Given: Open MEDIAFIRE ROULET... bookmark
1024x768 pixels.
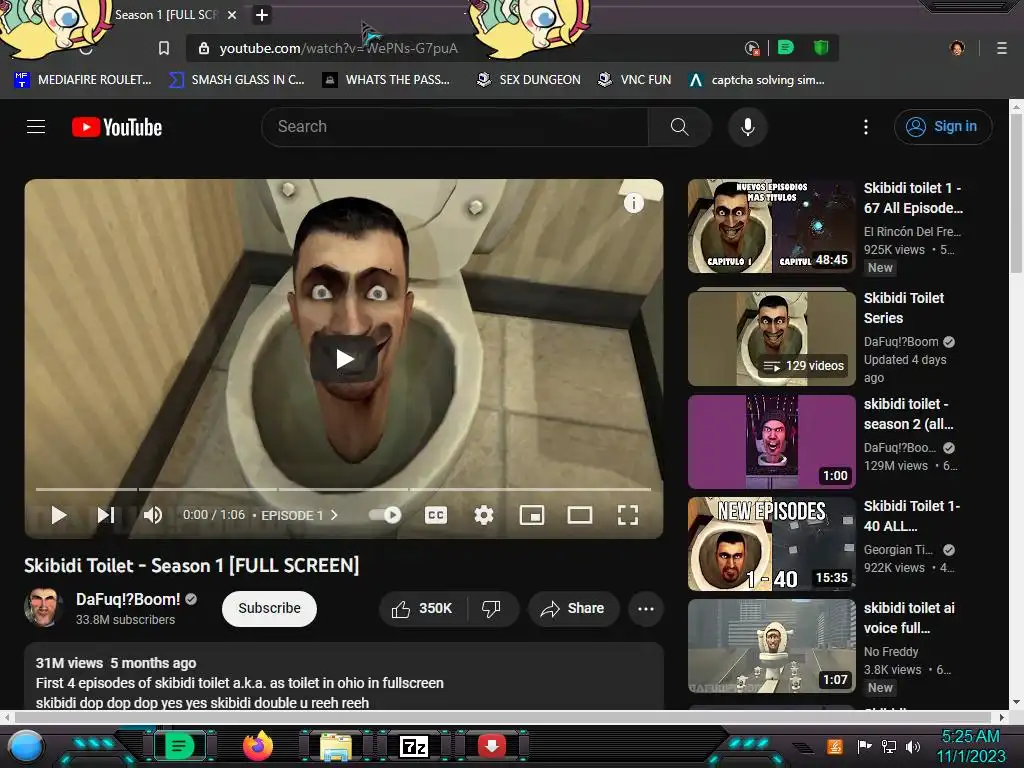Looking at the screenshot, I should 83,80.
